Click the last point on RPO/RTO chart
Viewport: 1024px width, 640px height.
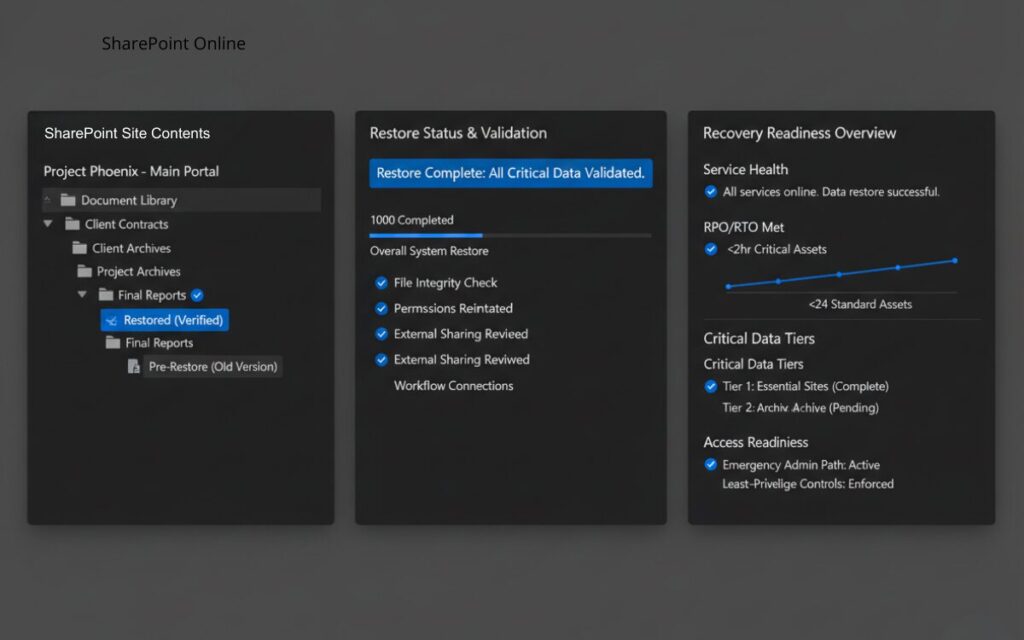coord(955,260)
